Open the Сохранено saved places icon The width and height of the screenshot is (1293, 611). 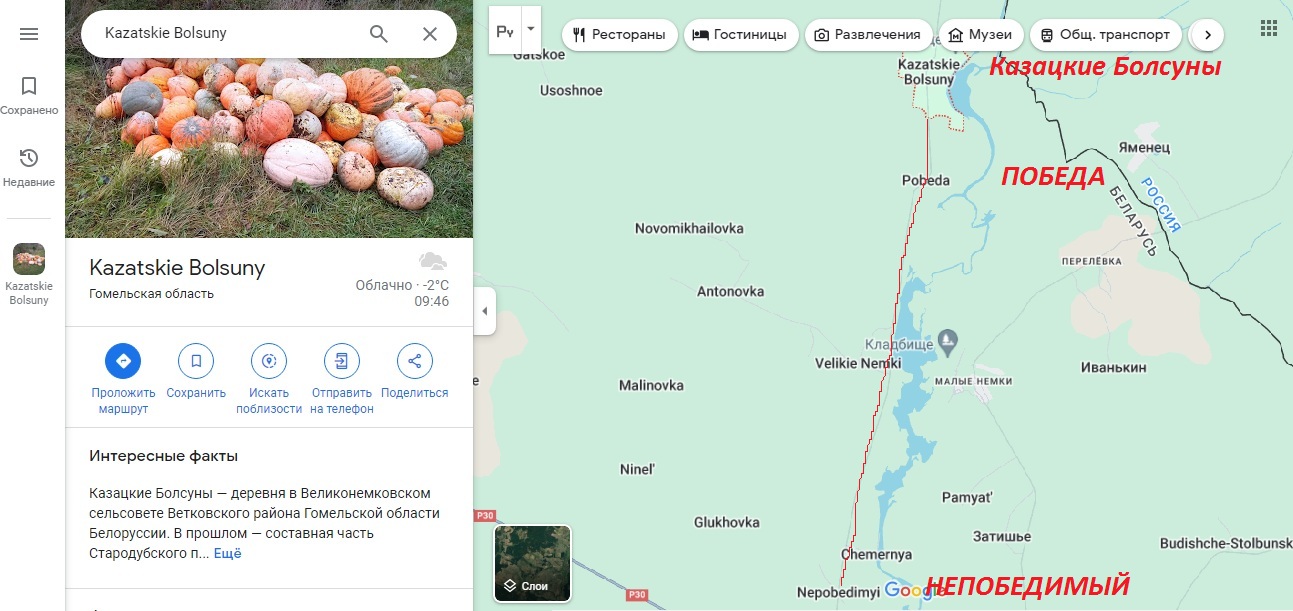pyautogui.click(x=29, y=86)
